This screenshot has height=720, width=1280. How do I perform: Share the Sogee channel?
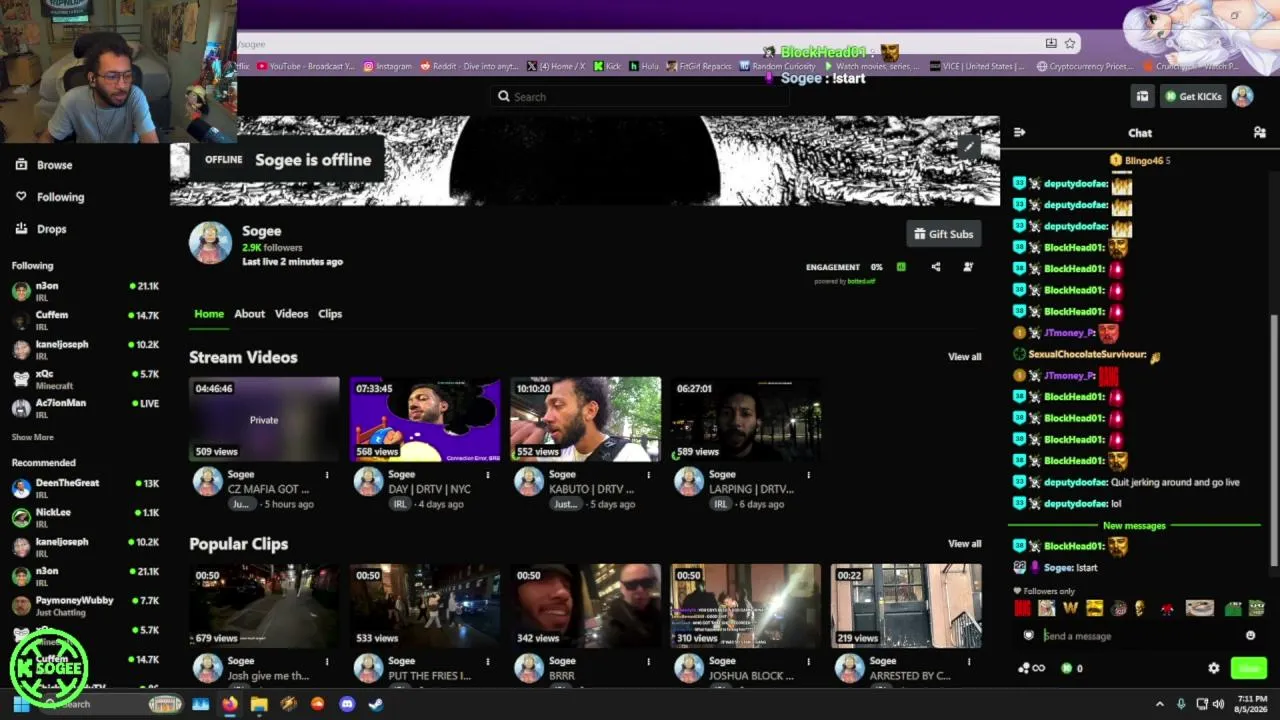click(x=936, y=267)
